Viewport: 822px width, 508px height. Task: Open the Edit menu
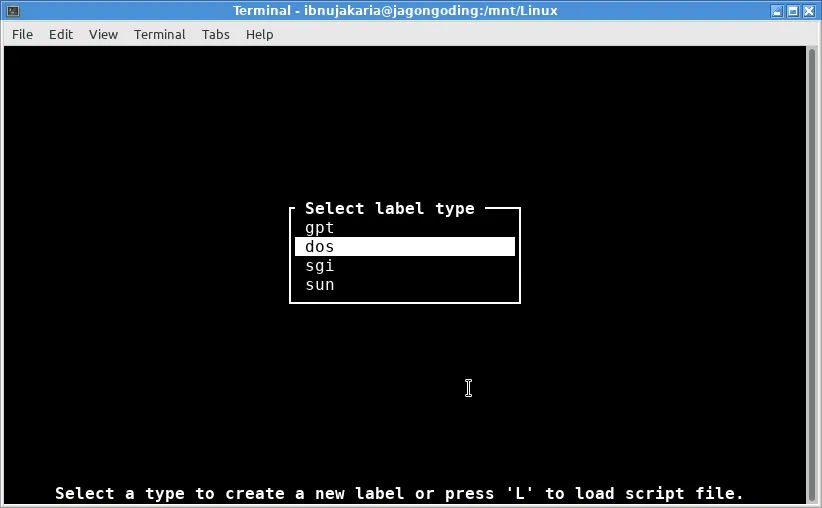click(x=61, y=35)
